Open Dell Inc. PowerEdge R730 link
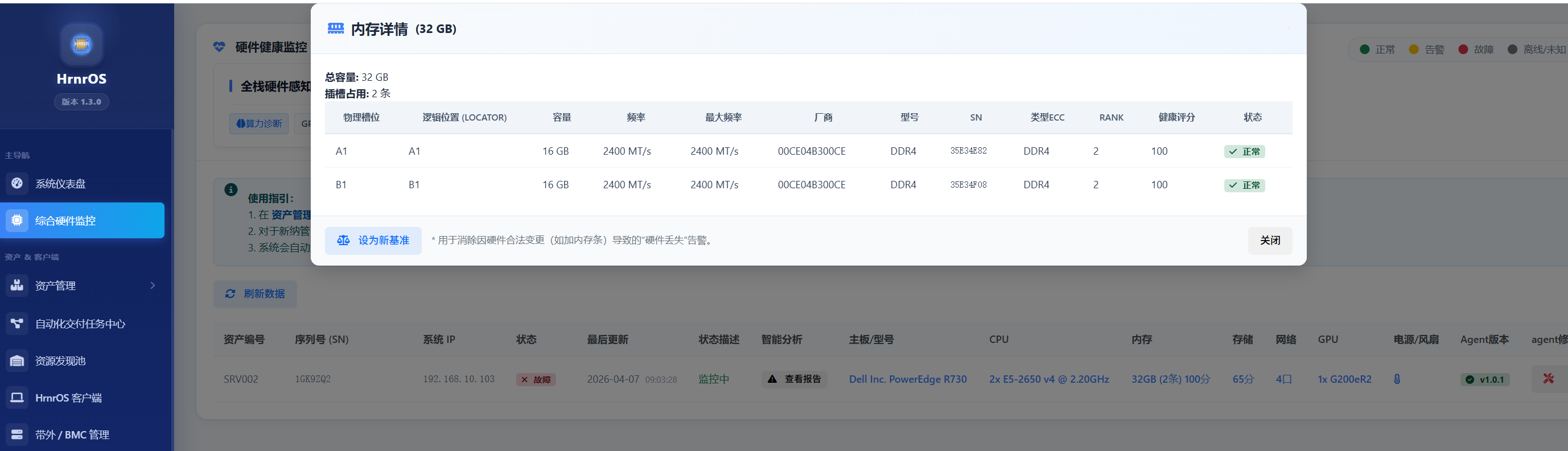This screenshot has height=451, width=1568. 907,379
